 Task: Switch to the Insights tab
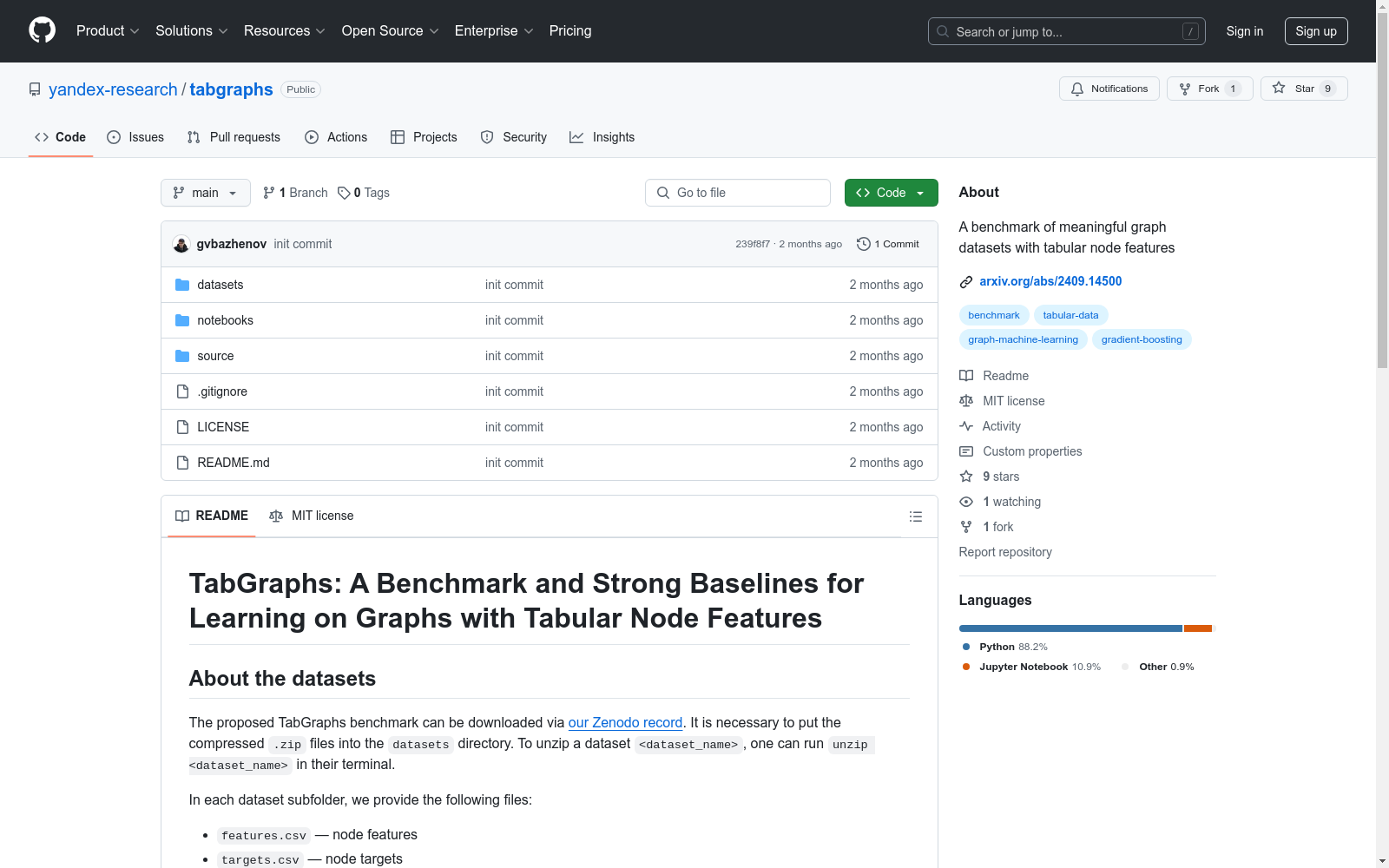tap(602, 137)
